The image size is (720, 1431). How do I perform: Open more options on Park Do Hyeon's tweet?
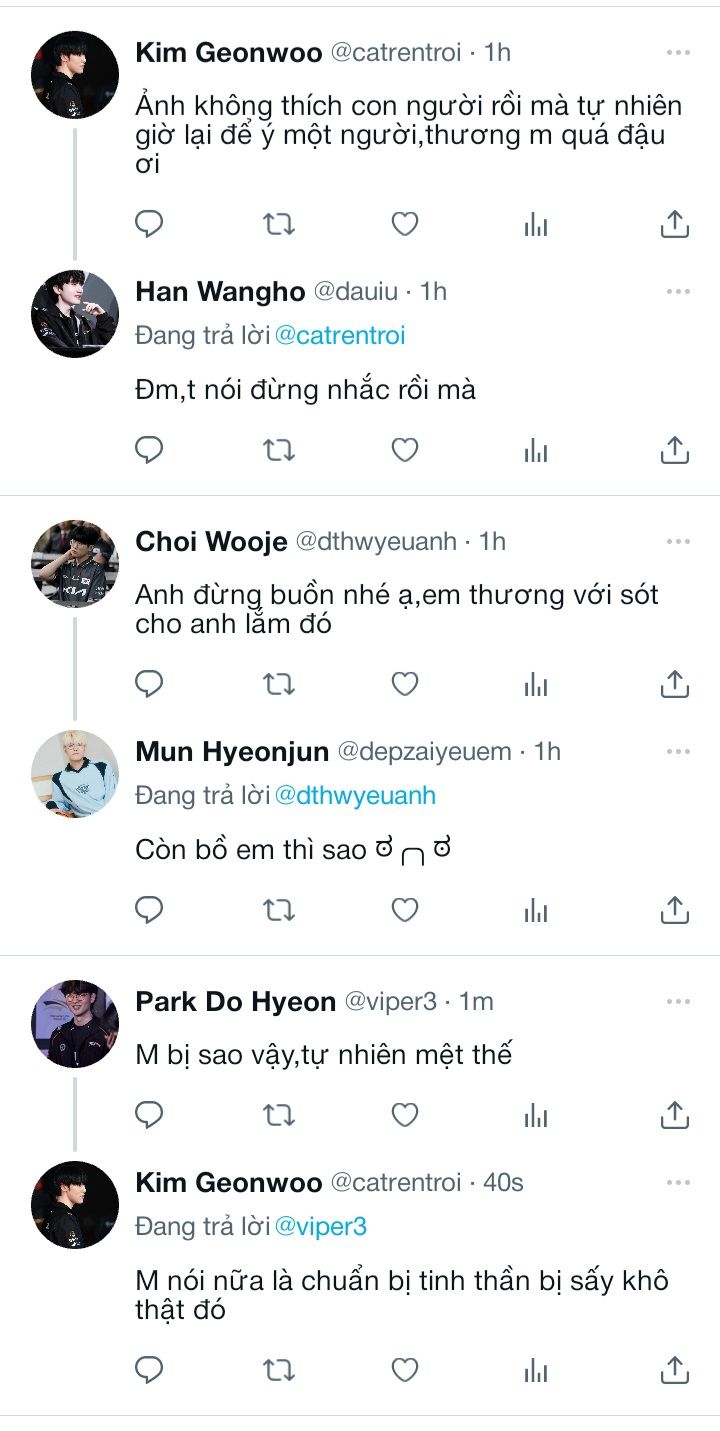pos(678,1001)
